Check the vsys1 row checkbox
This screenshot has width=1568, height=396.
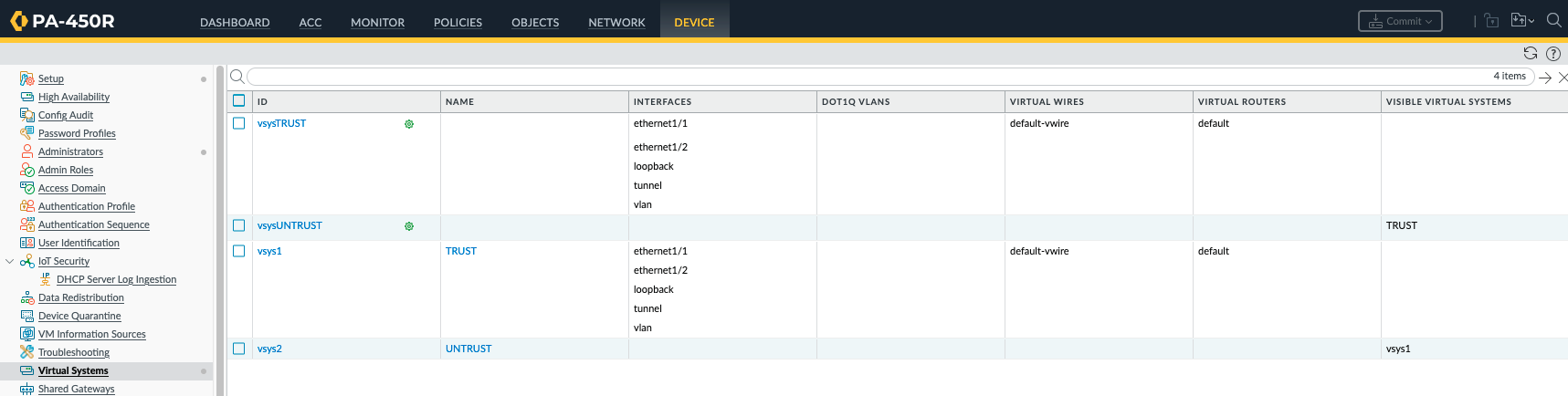pyautogui.click(x=239, y=251)
